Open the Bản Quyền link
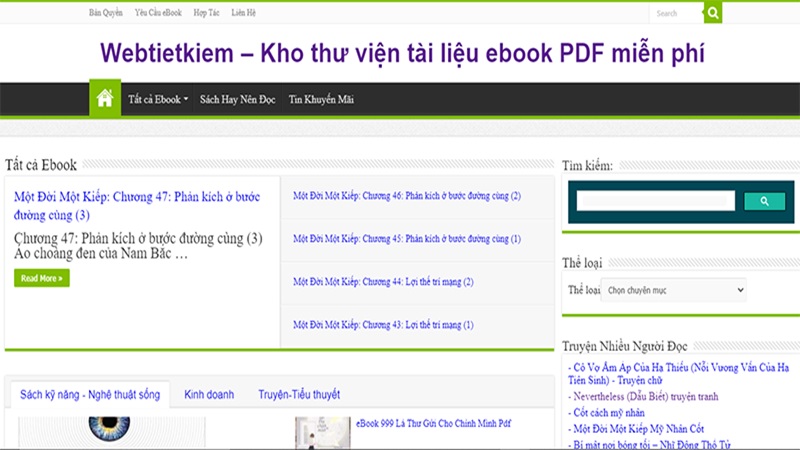The image size is (800, 450). tap(106, 13)
